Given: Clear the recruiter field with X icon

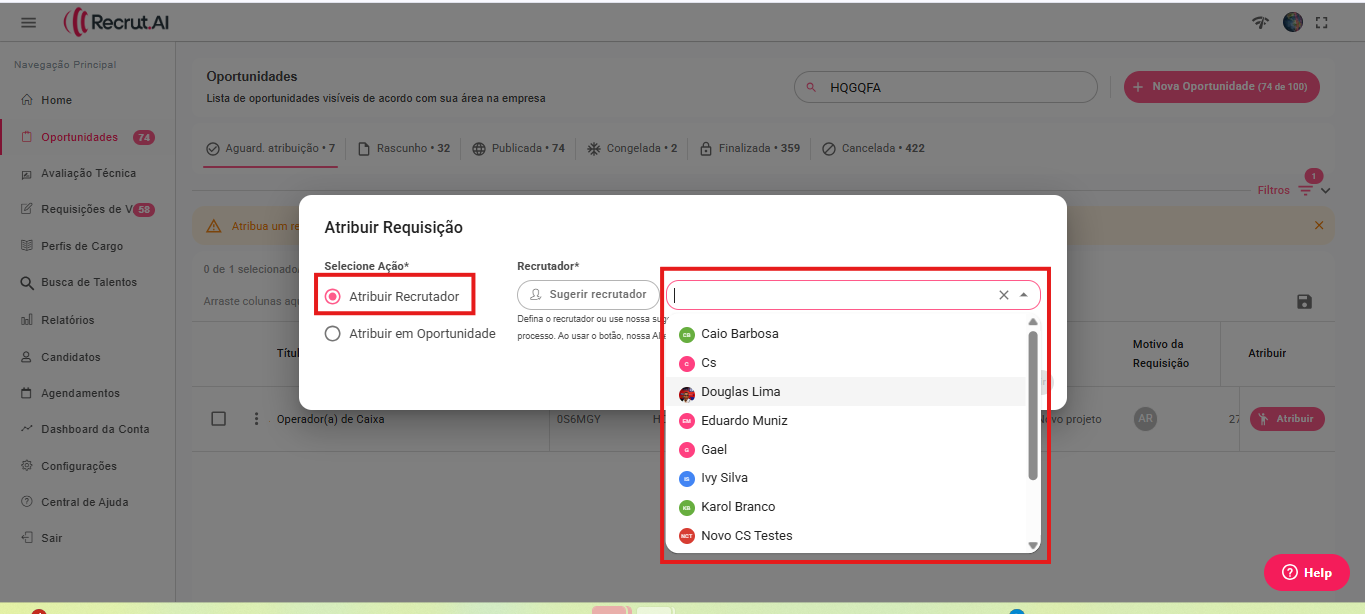Looking at the screenshot, I should 1003,295.
